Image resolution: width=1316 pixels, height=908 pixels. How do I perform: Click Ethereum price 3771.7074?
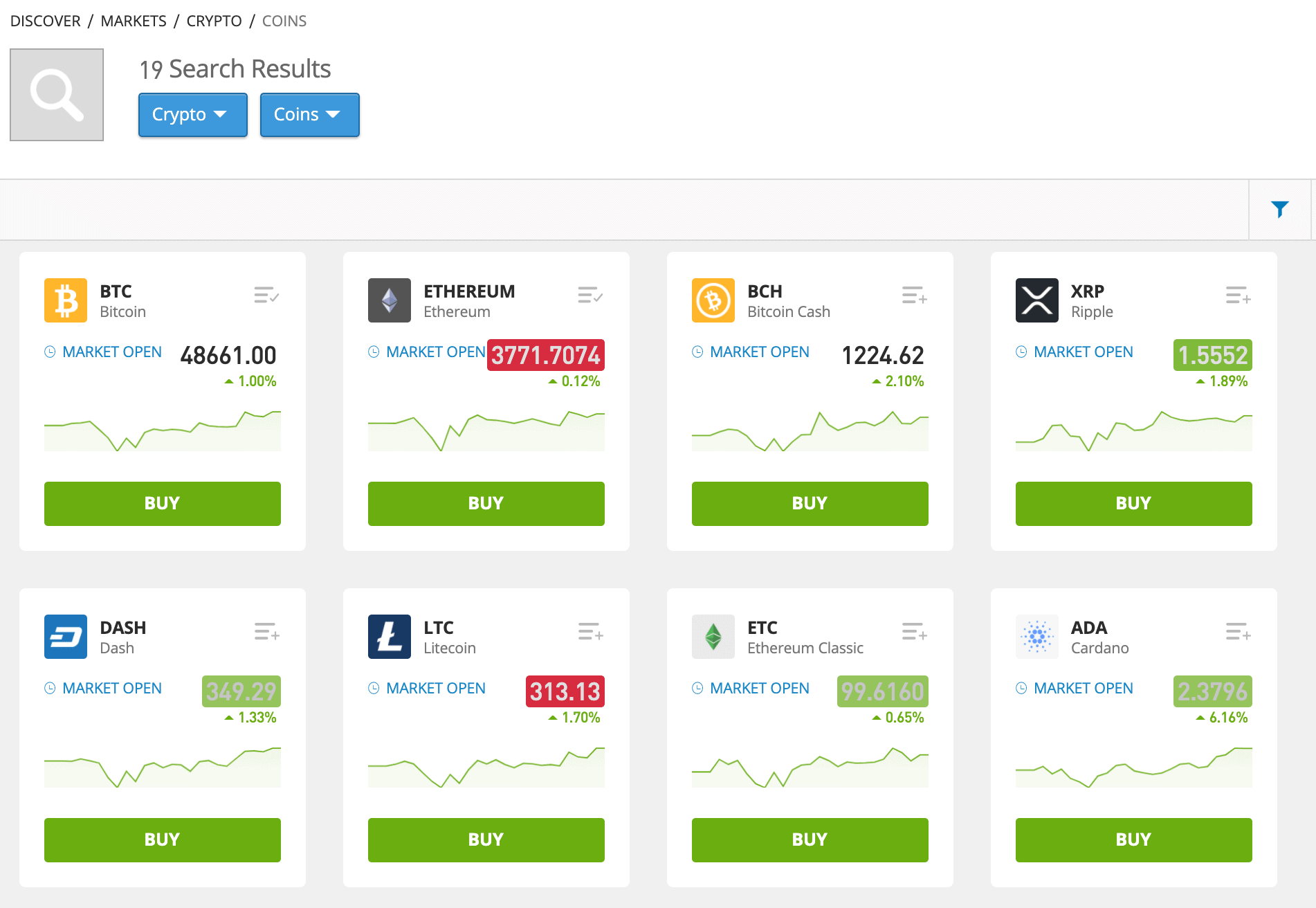546,355
